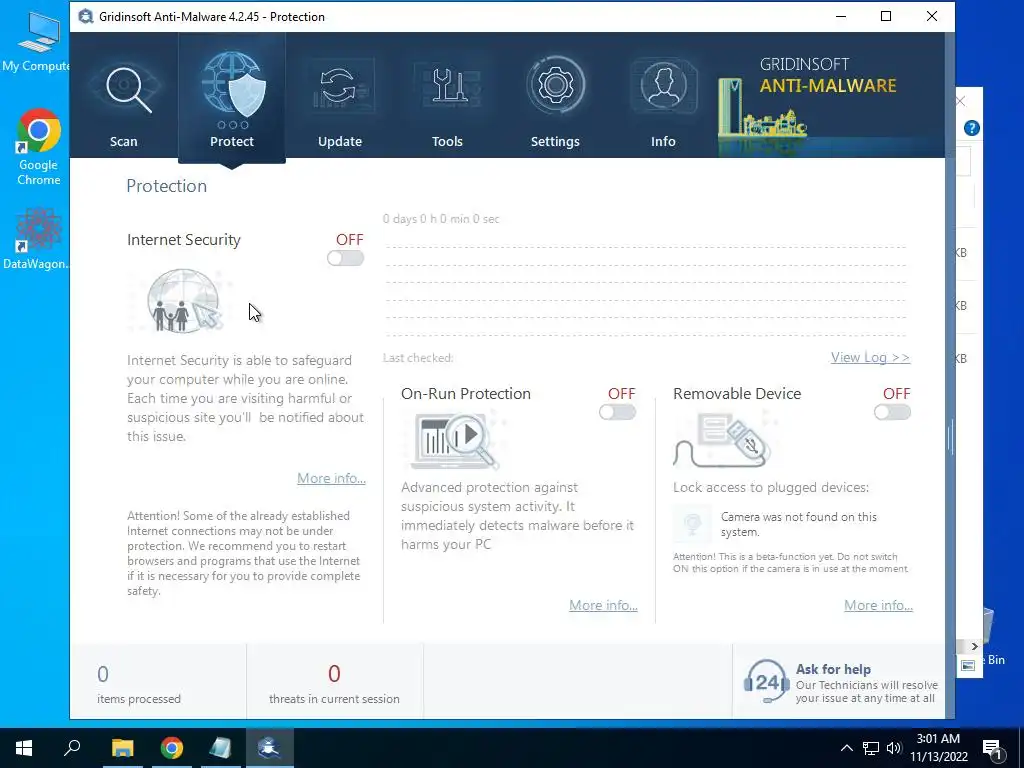Open the DataWagon desktop shortcut
Screen dimensions: 1024x768
tap(36, 238)
